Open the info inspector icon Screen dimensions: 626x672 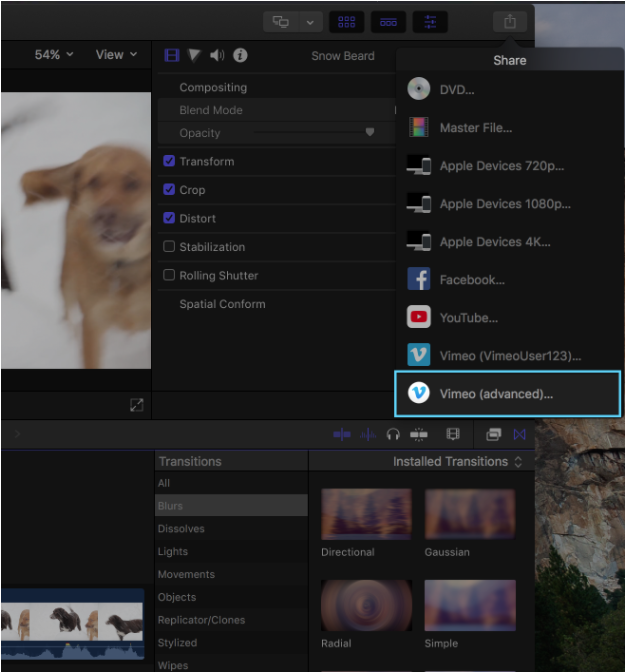point(240,56)
